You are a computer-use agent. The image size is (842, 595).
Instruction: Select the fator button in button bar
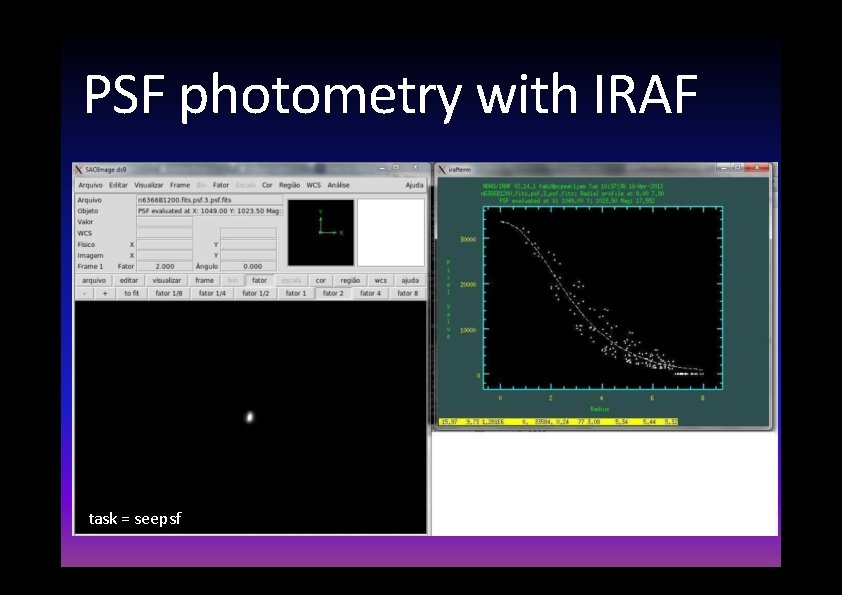259,280
